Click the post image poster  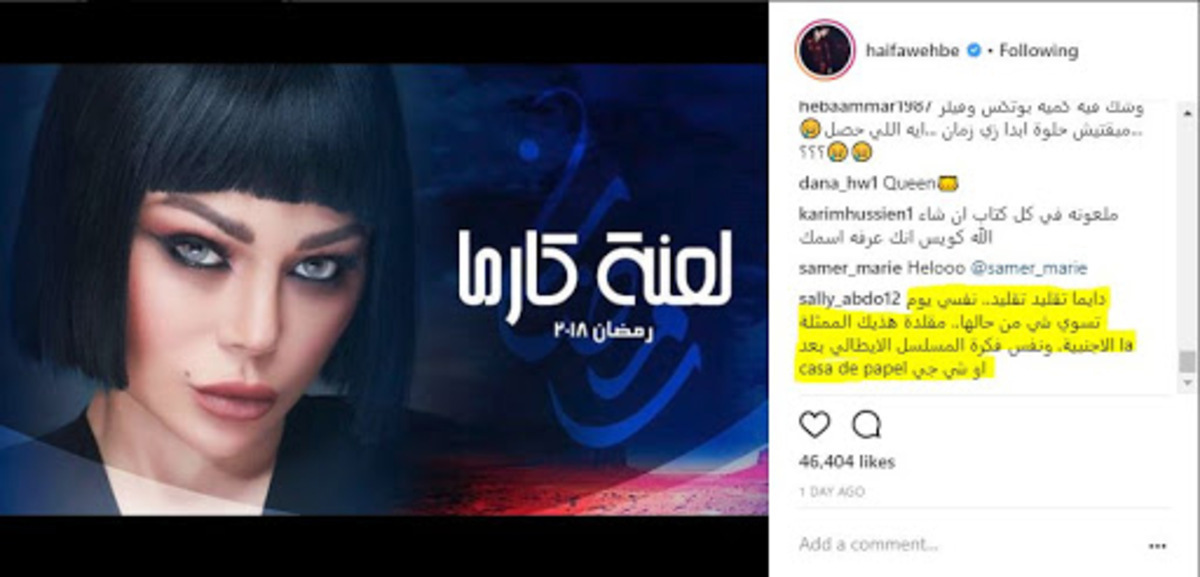tap(384, 289)
